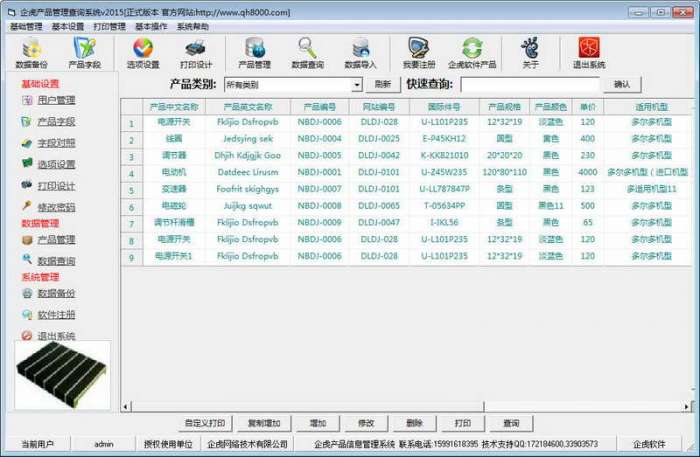Click the 复制增加 button
The height and width of the screenshot is (457, 700).
pyautogui.click(x=264, y=423)
